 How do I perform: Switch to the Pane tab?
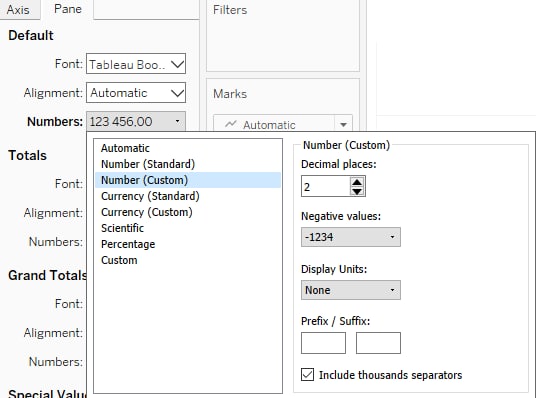(68, 9)
